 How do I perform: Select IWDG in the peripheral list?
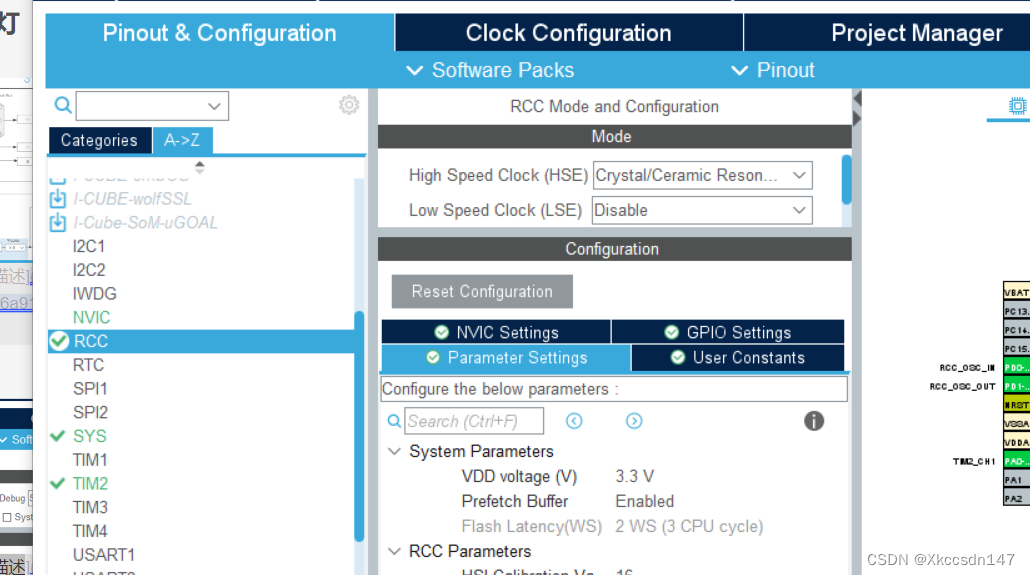[x=94, y=293]
